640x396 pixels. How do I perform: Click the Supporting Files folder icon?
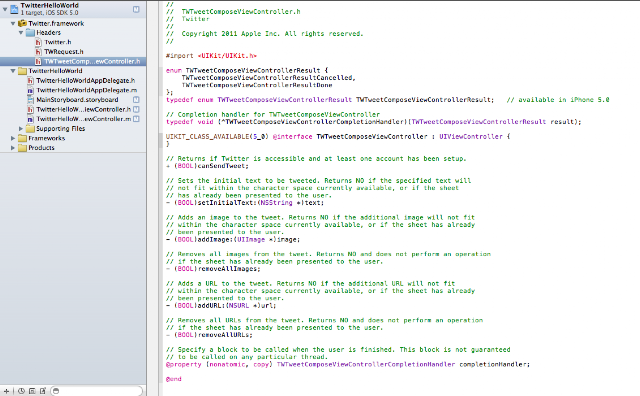[30, 129]
